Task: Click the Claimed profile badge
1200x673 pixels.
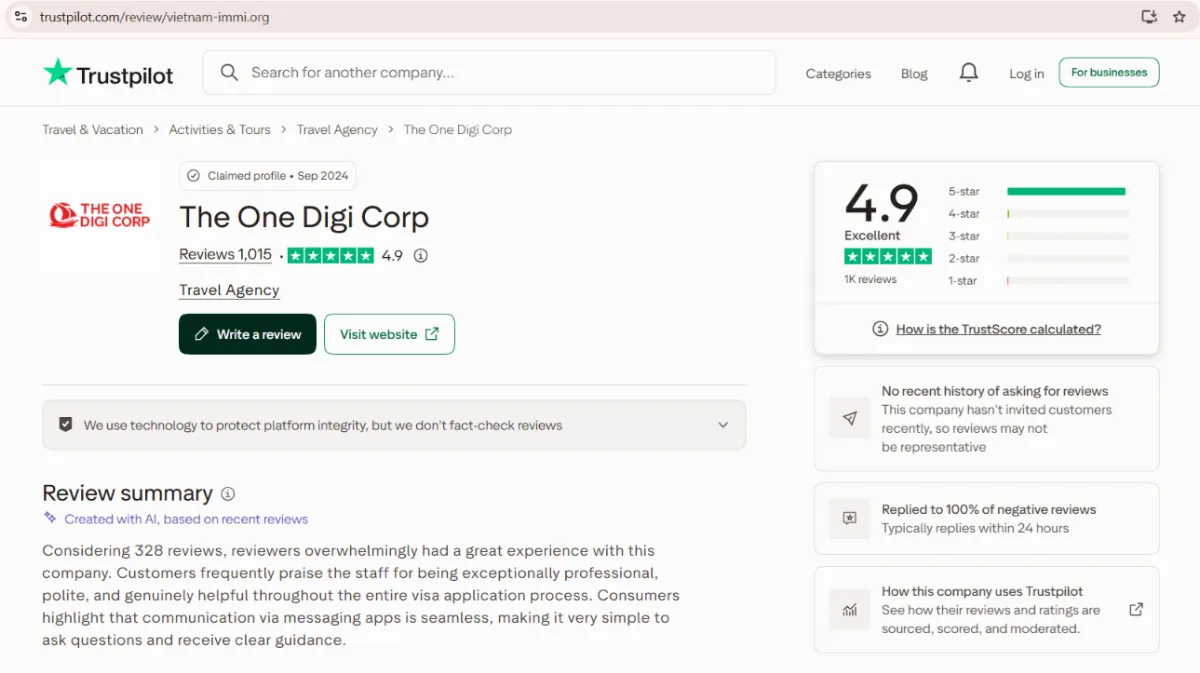Action: pyautogui.click(x=267, y=176)
